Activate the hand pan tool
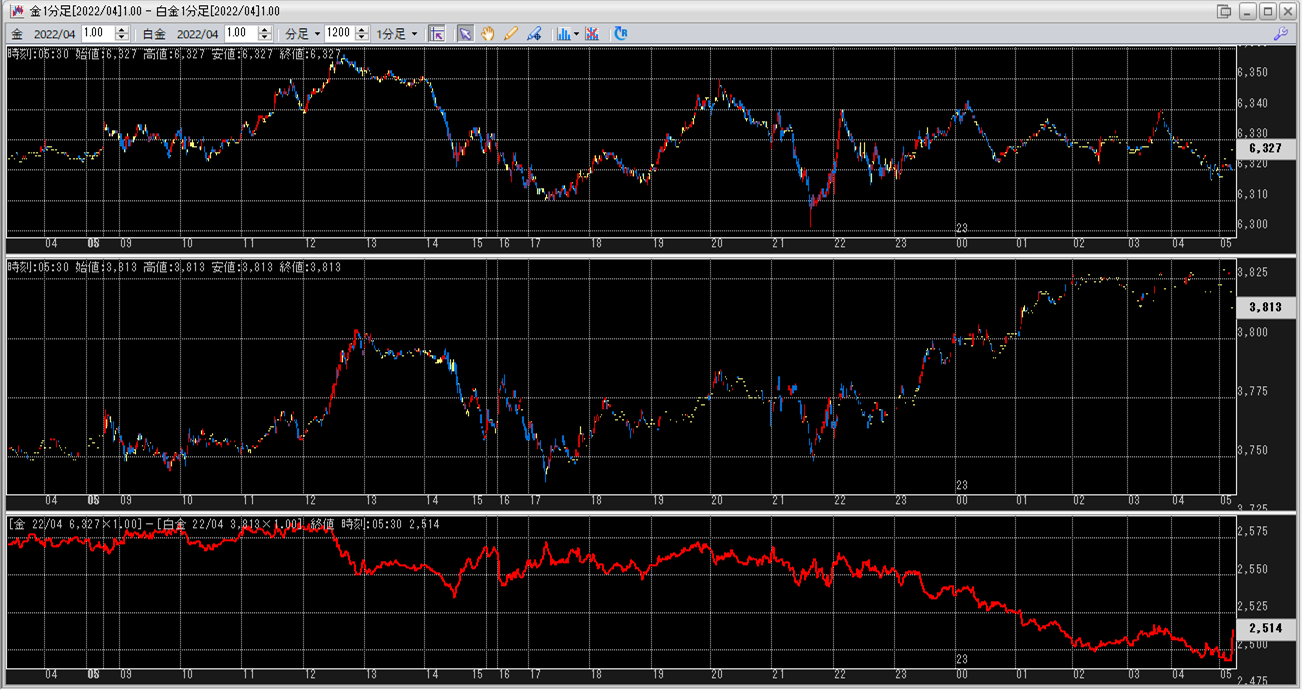Screen dimensions: 1302x690 [x=488, y=33]
